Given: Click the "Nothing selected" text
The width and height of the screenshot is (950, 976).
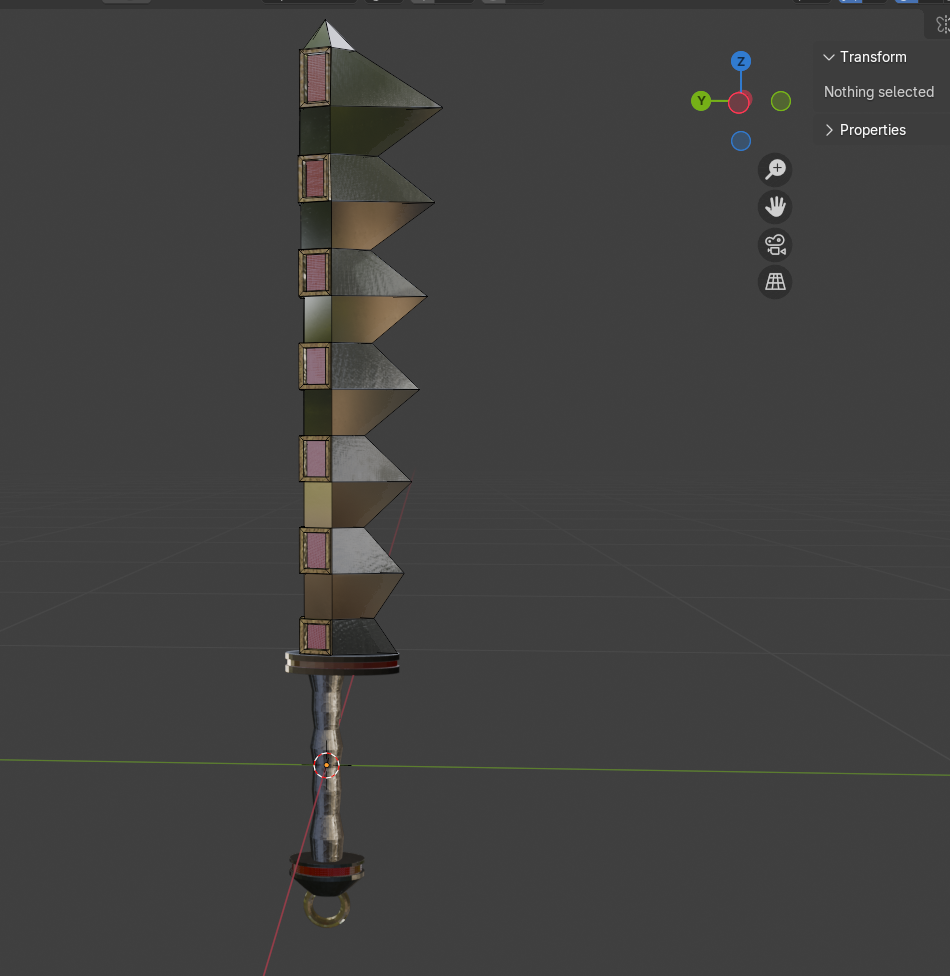Looking at the screenshot, I should coord(878,92).
